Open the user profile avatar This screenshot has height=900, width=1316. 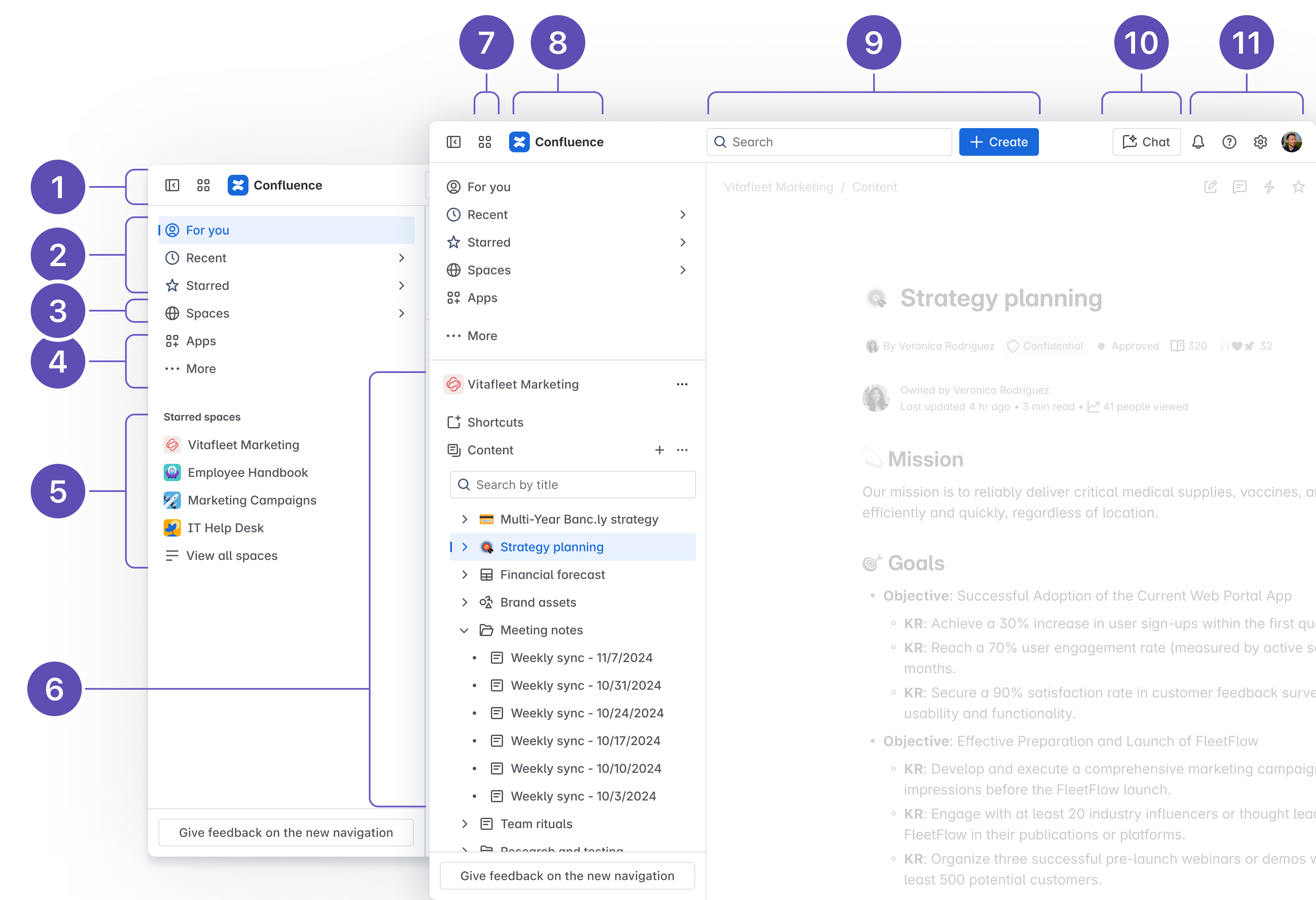coord(1292,142)
